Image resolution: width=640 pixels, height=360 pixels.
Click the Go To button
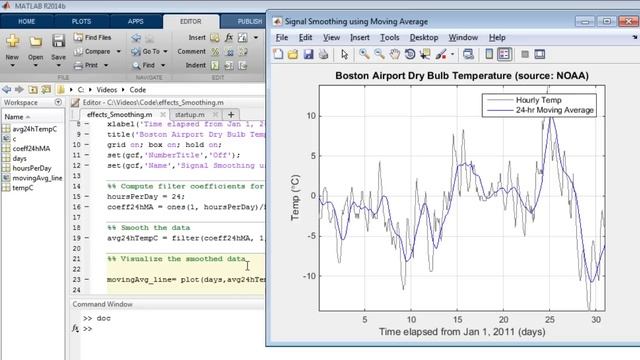coord(146,51)
